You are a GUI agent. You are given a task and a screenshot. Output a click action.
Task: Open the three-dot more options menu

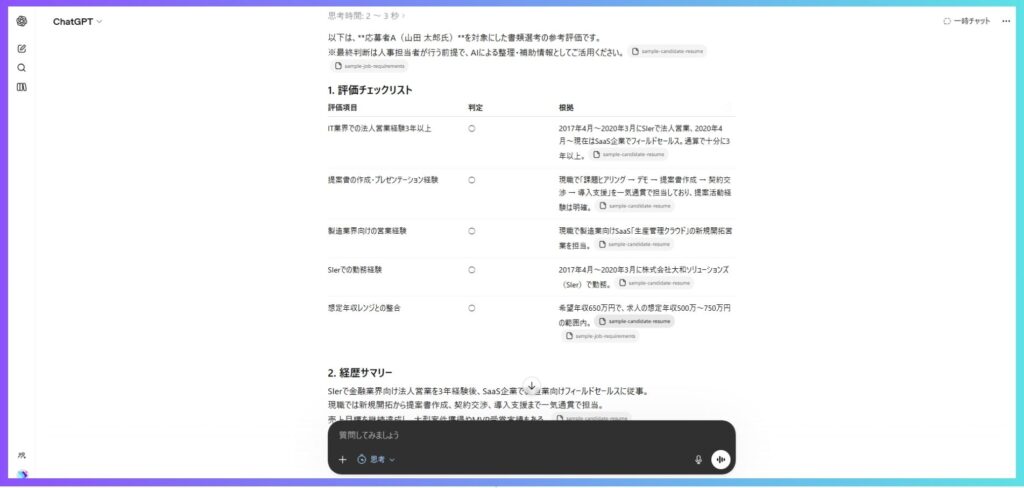1006,21
